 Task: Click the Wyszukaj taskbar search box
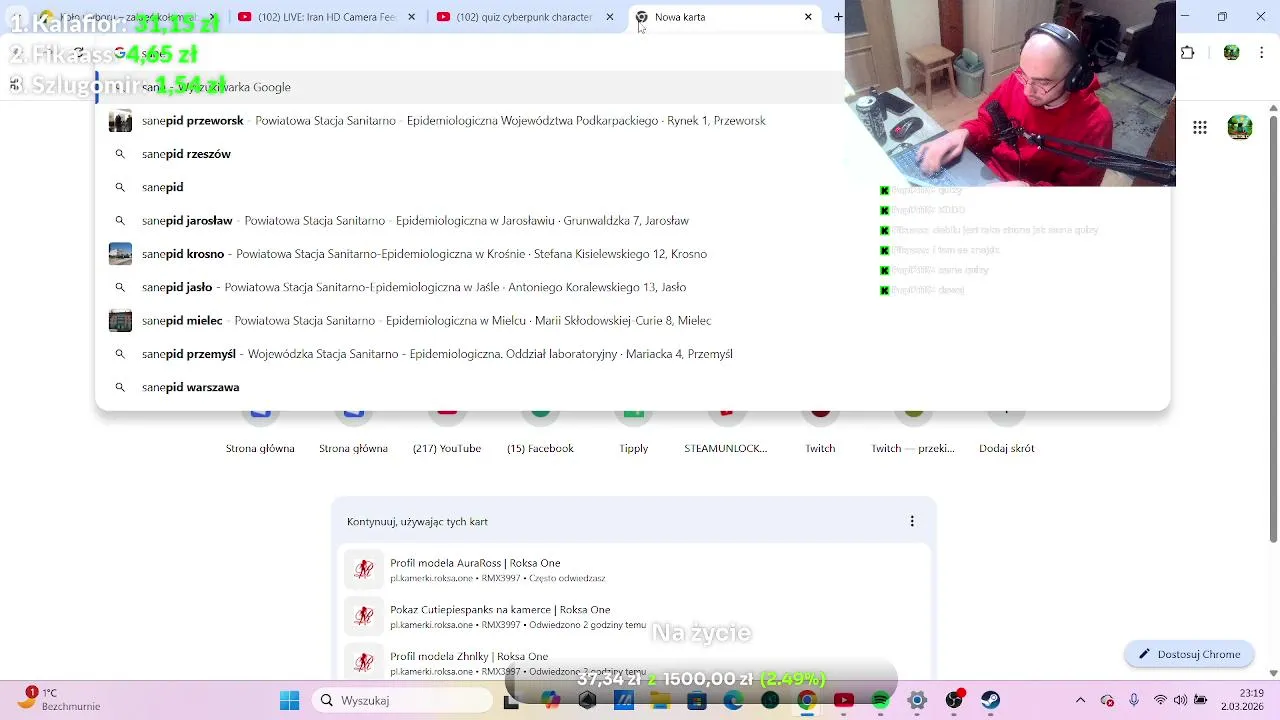404,700
